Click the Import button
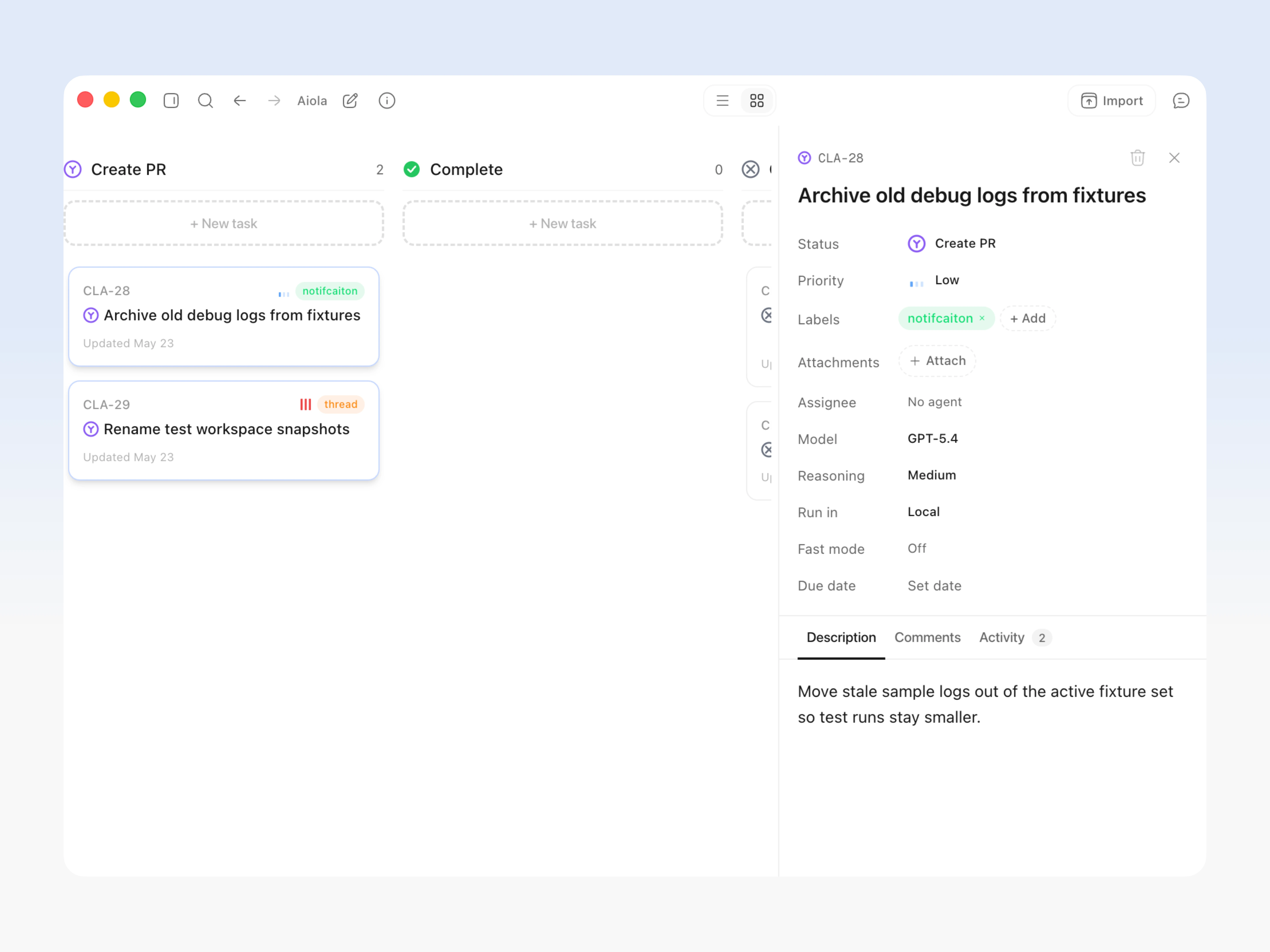Screen dimensions: 1270x952 pos(1111,100)
